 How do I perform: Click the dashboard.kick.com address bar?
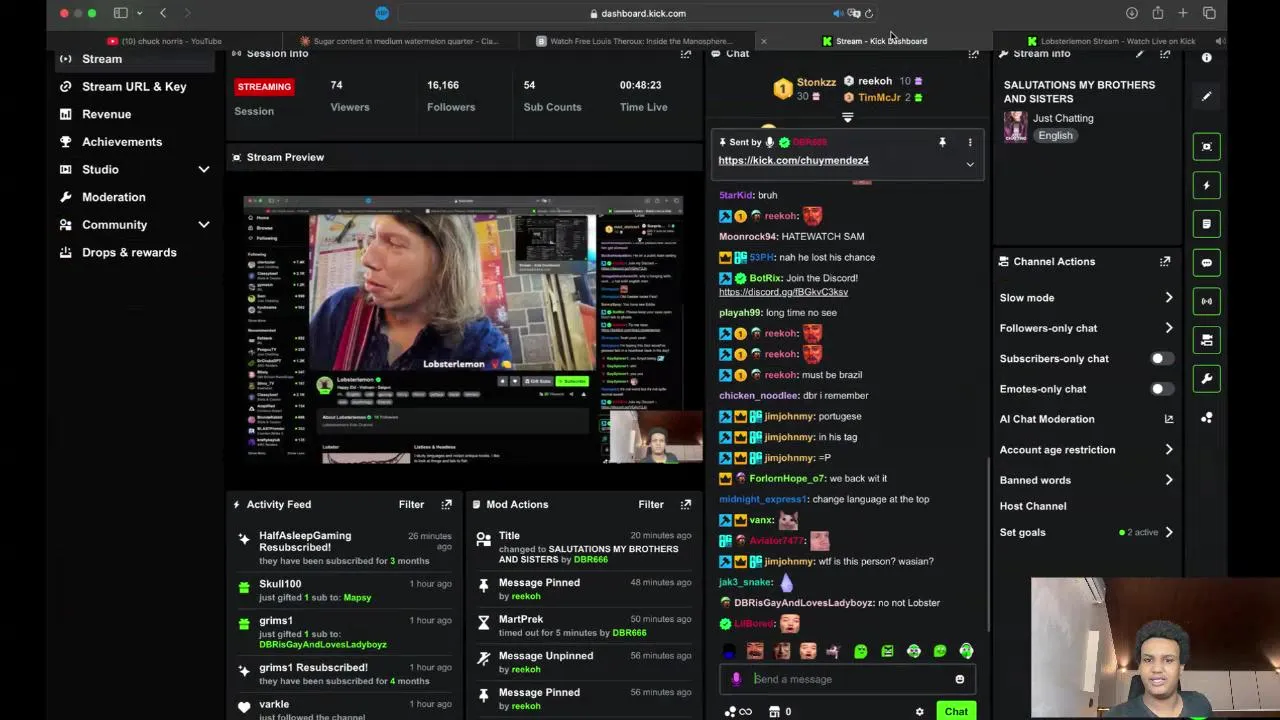tap(638, 13)
